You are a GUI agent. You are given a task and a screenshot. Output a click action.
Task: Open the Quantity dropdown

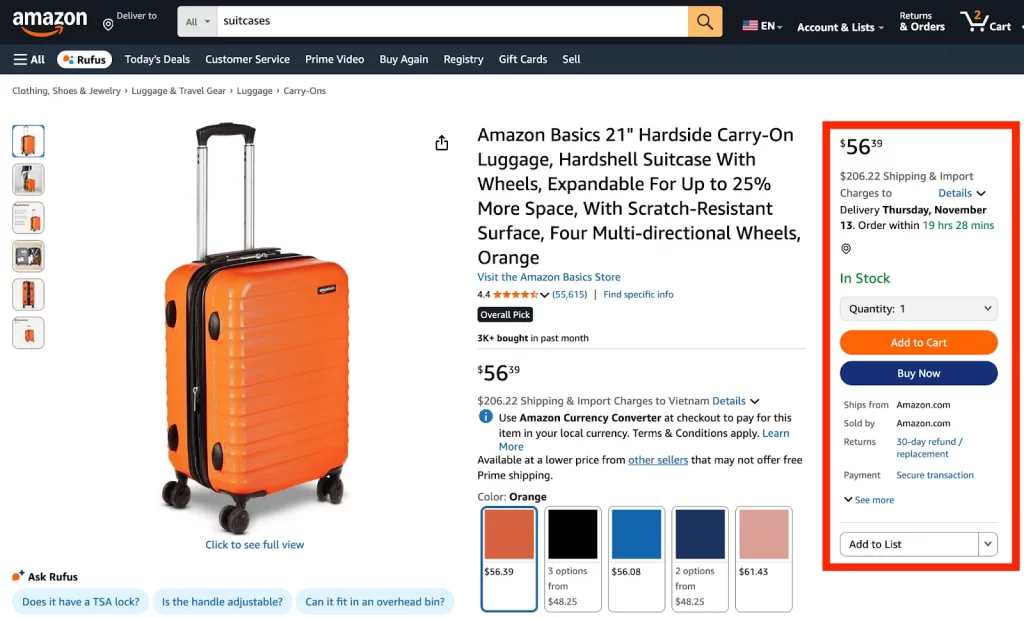click(918, 309)
